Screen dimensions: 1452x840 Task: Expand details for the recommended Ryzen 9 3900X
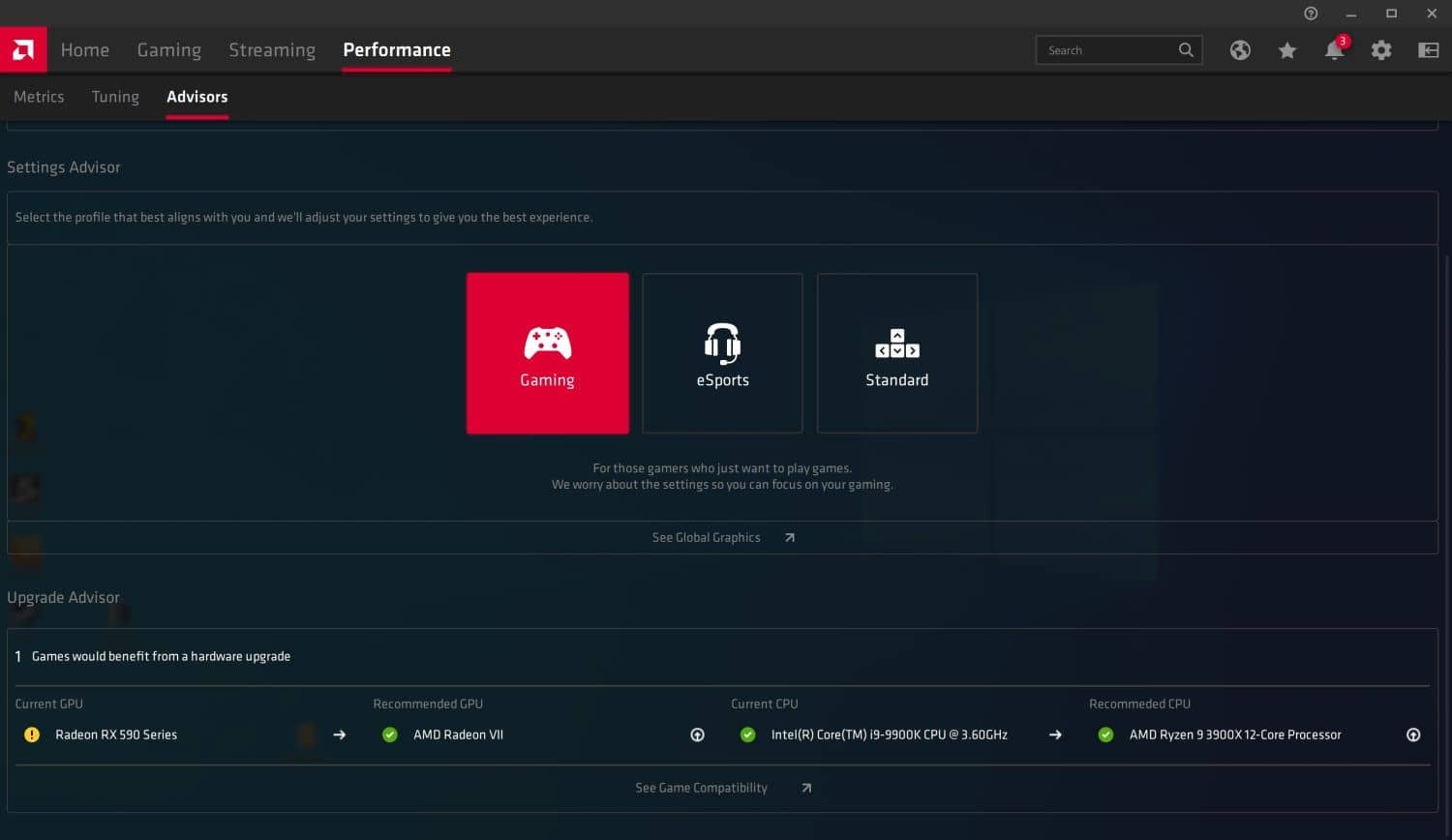click(1414, 735)
